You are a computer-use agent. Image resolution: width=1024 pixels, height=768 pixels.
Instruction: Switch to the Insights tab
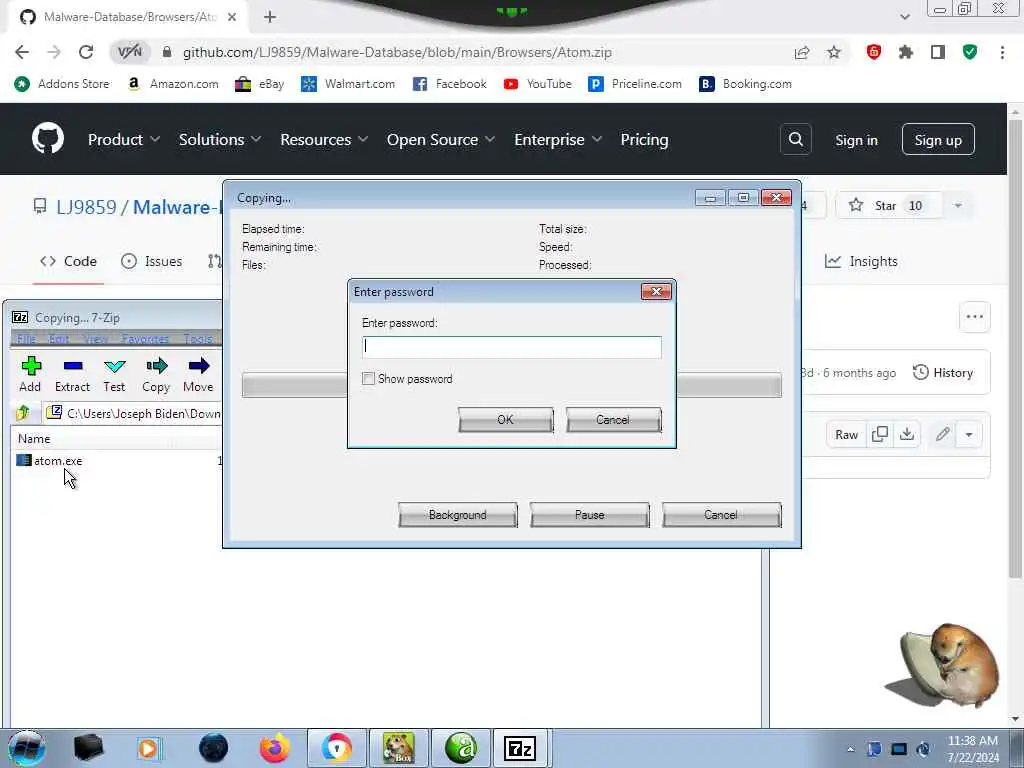click(x=861, y=261)
